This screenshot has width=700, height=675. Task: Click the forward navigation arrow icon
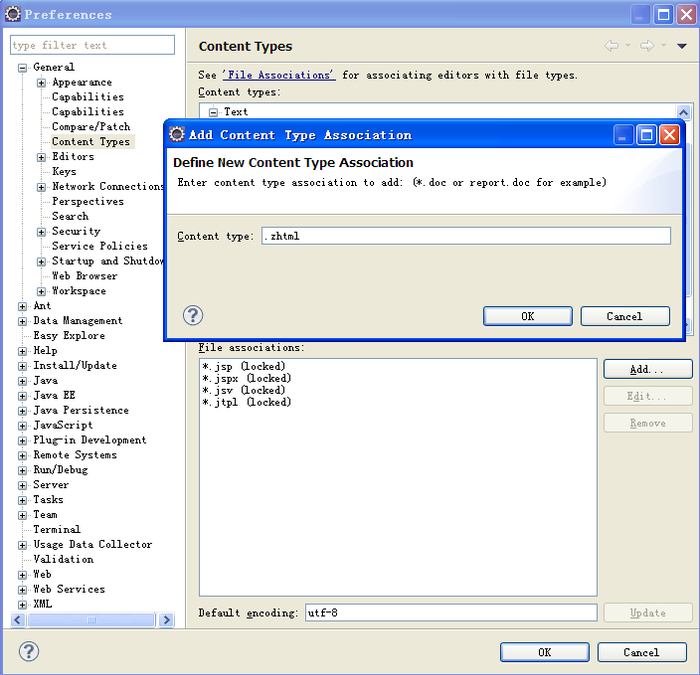(x=647, y=46)
